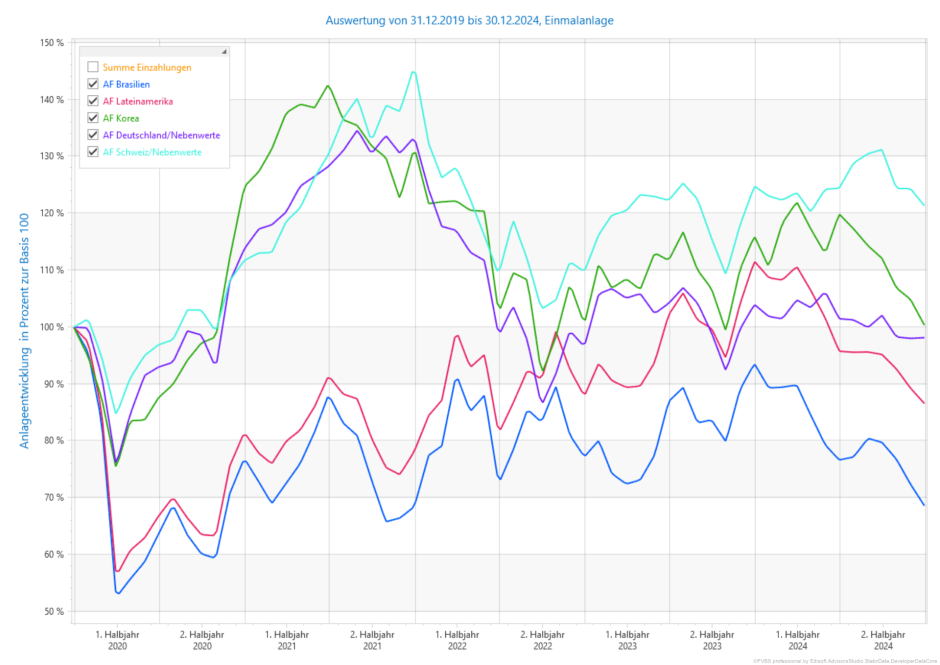The width and height of the screenshot is (940, 665).
Task: Hide the AF Lateinamerika series via checkbox
Action: coord(93,101)
